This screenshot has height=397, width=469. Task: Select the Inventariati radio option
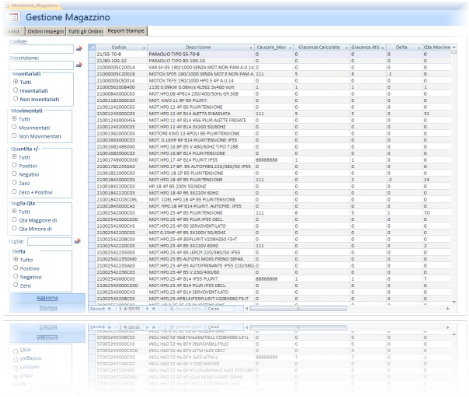pos(15,90)
